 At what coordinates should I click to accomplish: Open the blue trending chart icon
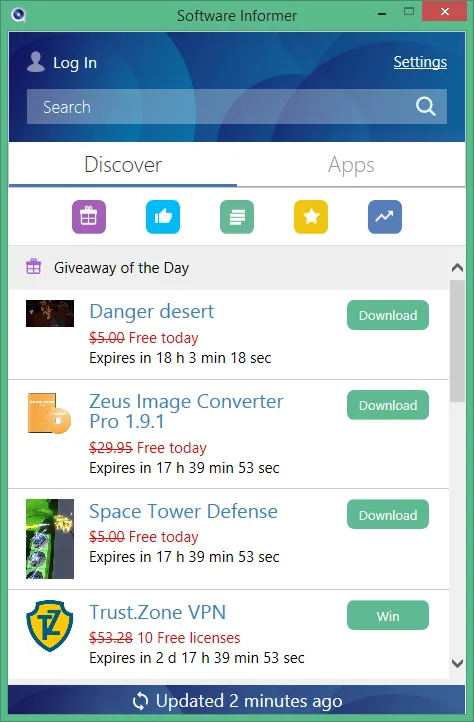coord(385,217)
